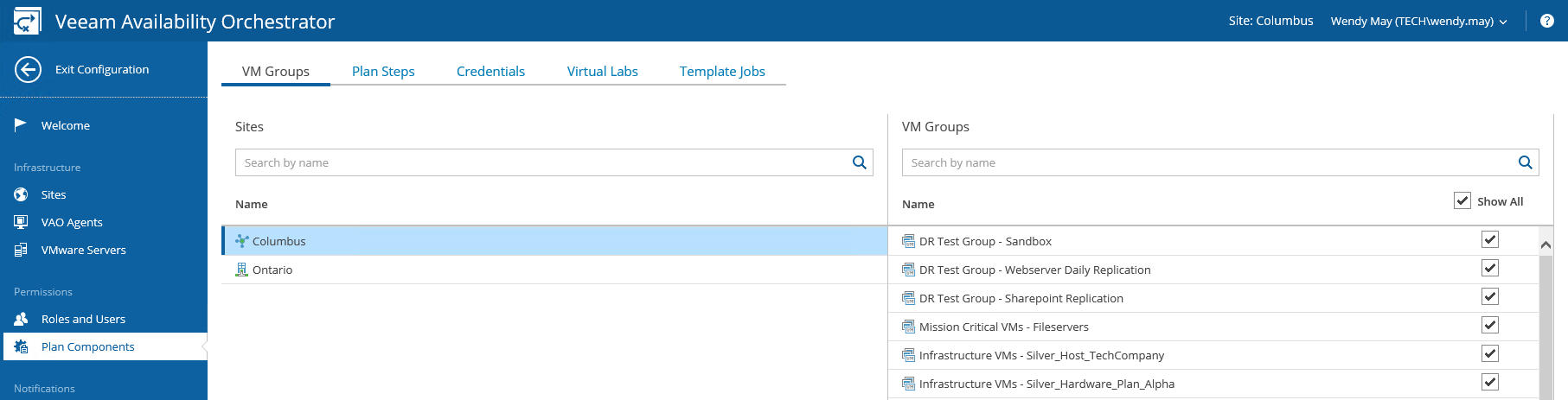Click the VM Groups list scroll up arrow
This screenshot has width=1568, height=400.
tap(1546, 244)
